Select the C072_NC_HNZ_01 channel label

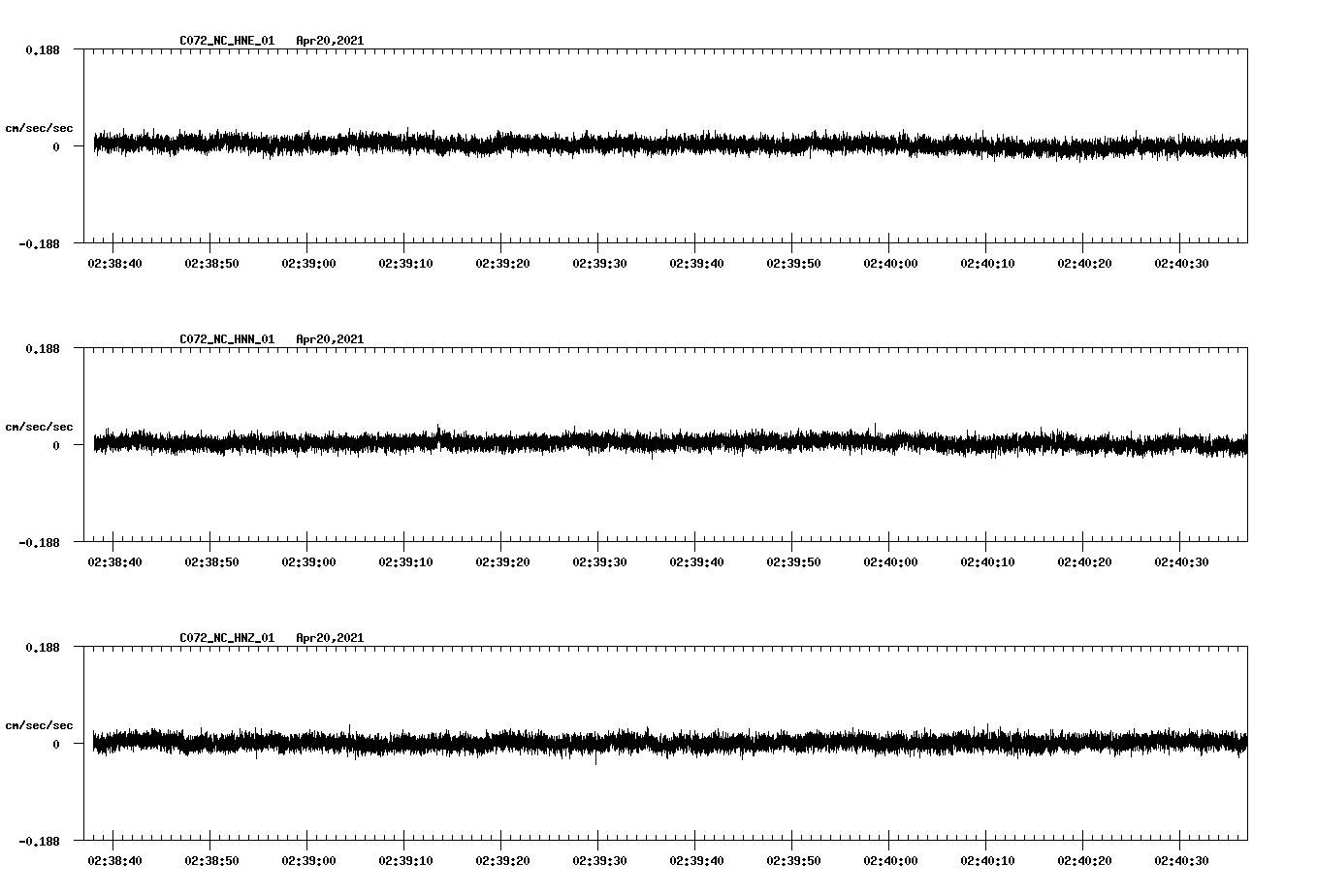tap(226, 636)
